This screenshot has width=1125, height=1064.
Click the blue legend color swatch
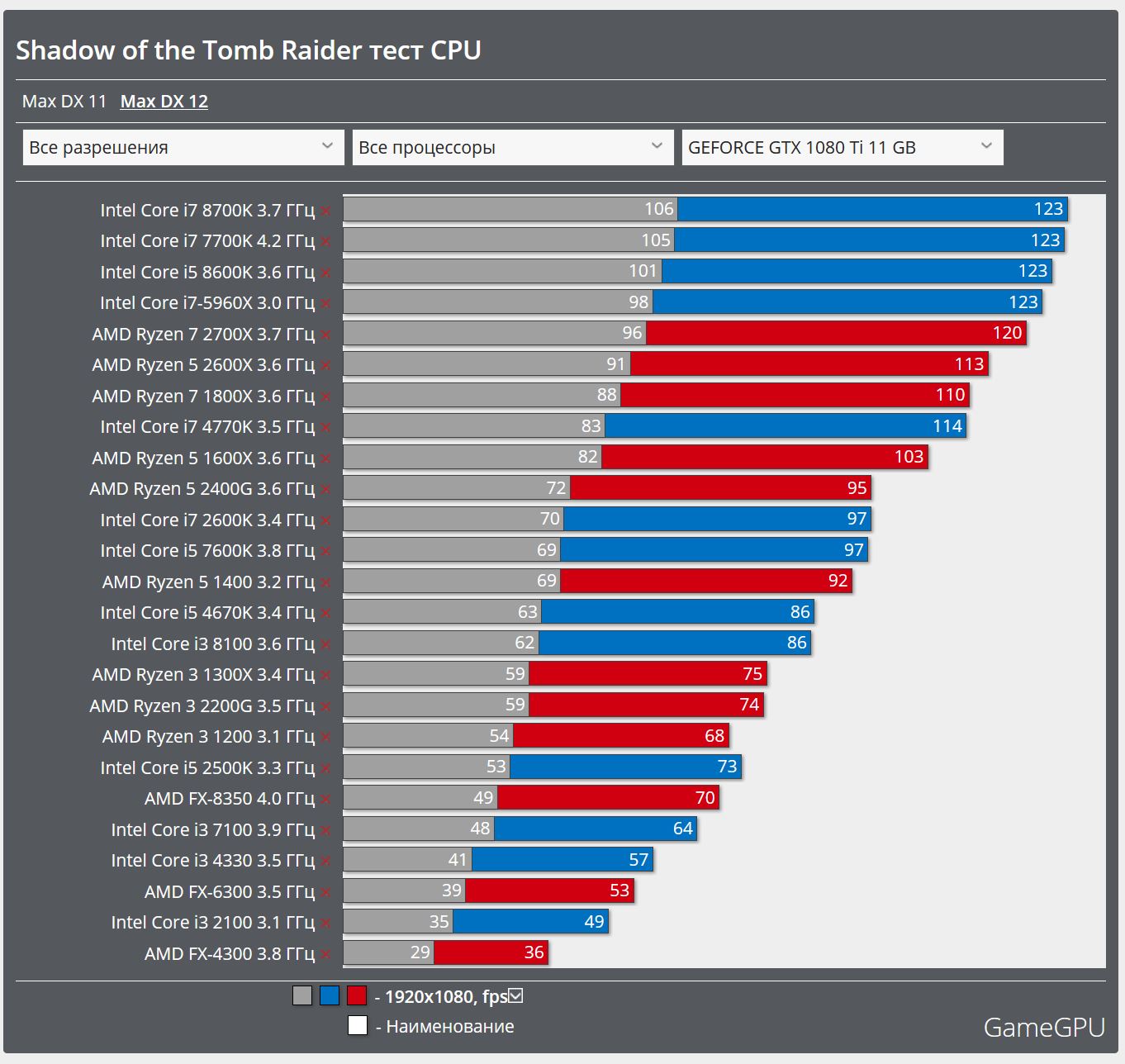pyautogui.click(x=330, y=995)
